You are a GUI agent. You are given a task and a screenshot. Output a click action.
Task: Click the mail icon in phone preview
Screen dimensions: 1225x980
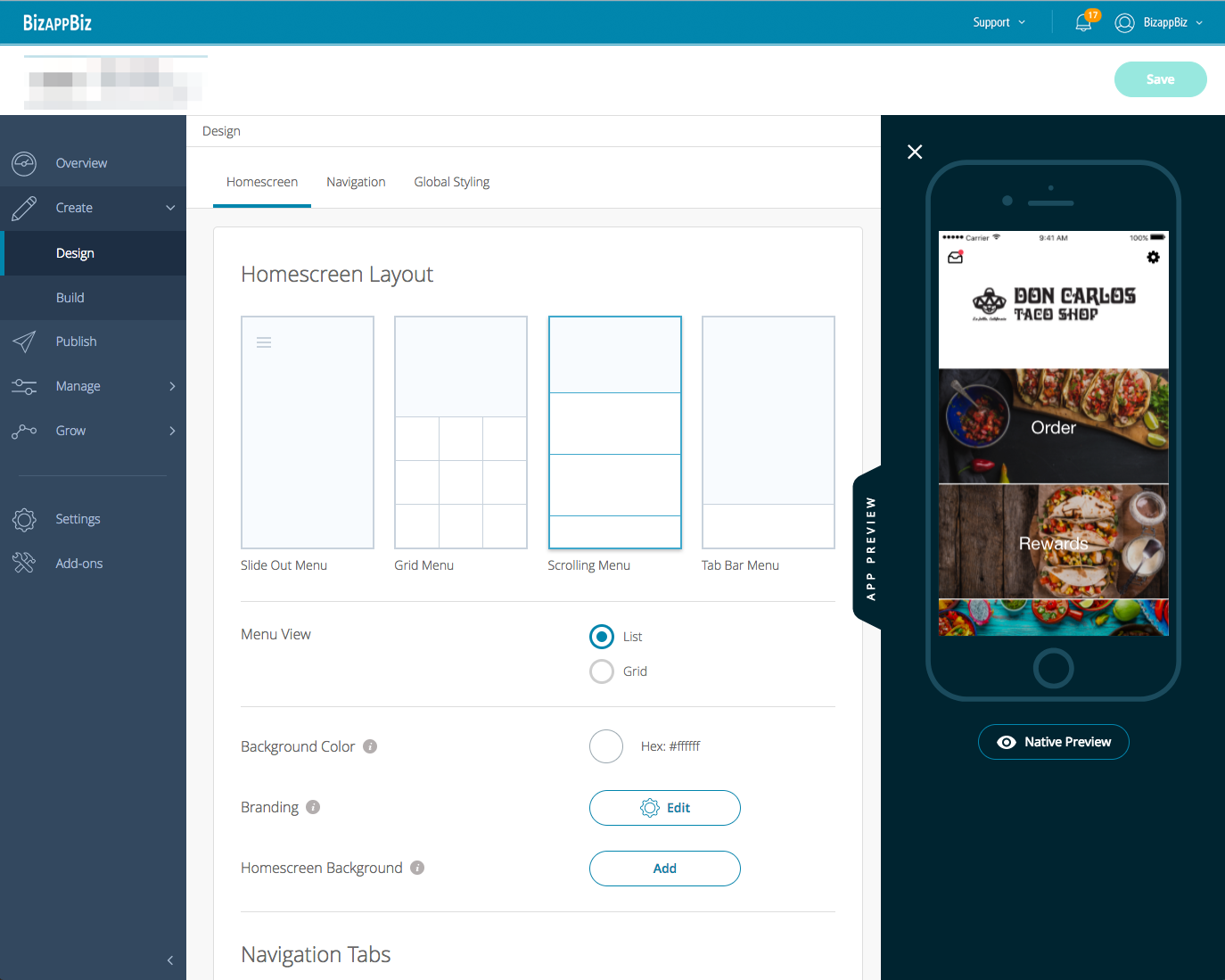(955, 258)
